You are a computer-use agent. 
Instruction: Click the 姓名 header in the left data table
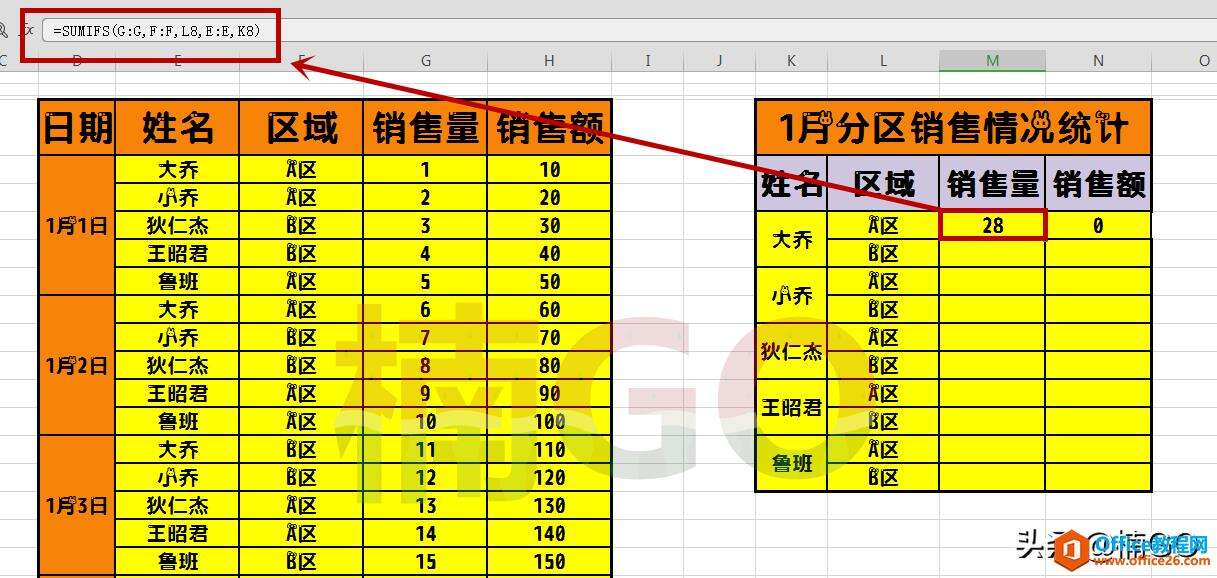[x=178, y=127]
